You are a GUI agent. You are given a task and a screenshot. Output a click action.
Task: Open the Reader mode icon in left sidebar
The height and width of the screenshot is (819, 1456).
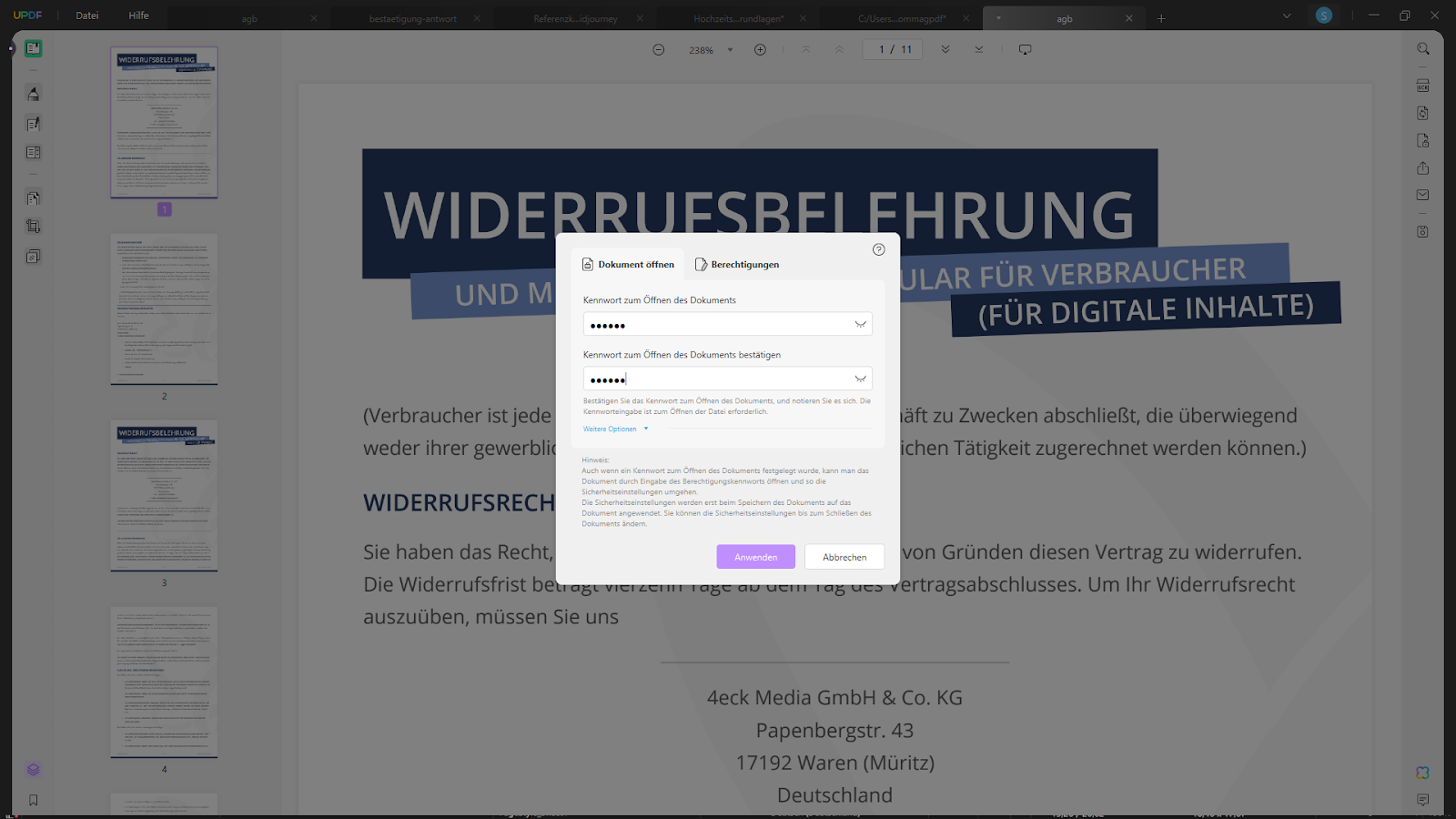click(x=34, y=48)
